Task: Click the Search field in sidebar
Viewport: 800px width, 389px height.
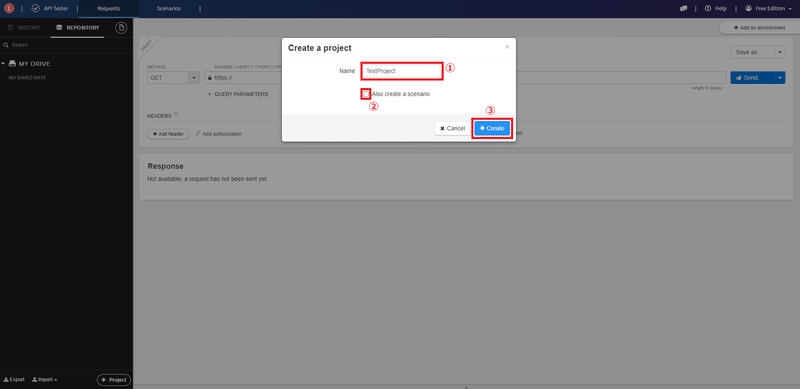Action: pos(66,45)
